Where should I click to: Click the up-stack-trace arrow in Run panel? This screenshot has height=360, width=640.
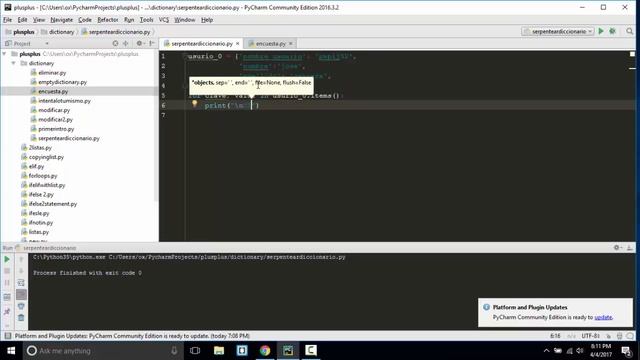click(x=21, y=259)
